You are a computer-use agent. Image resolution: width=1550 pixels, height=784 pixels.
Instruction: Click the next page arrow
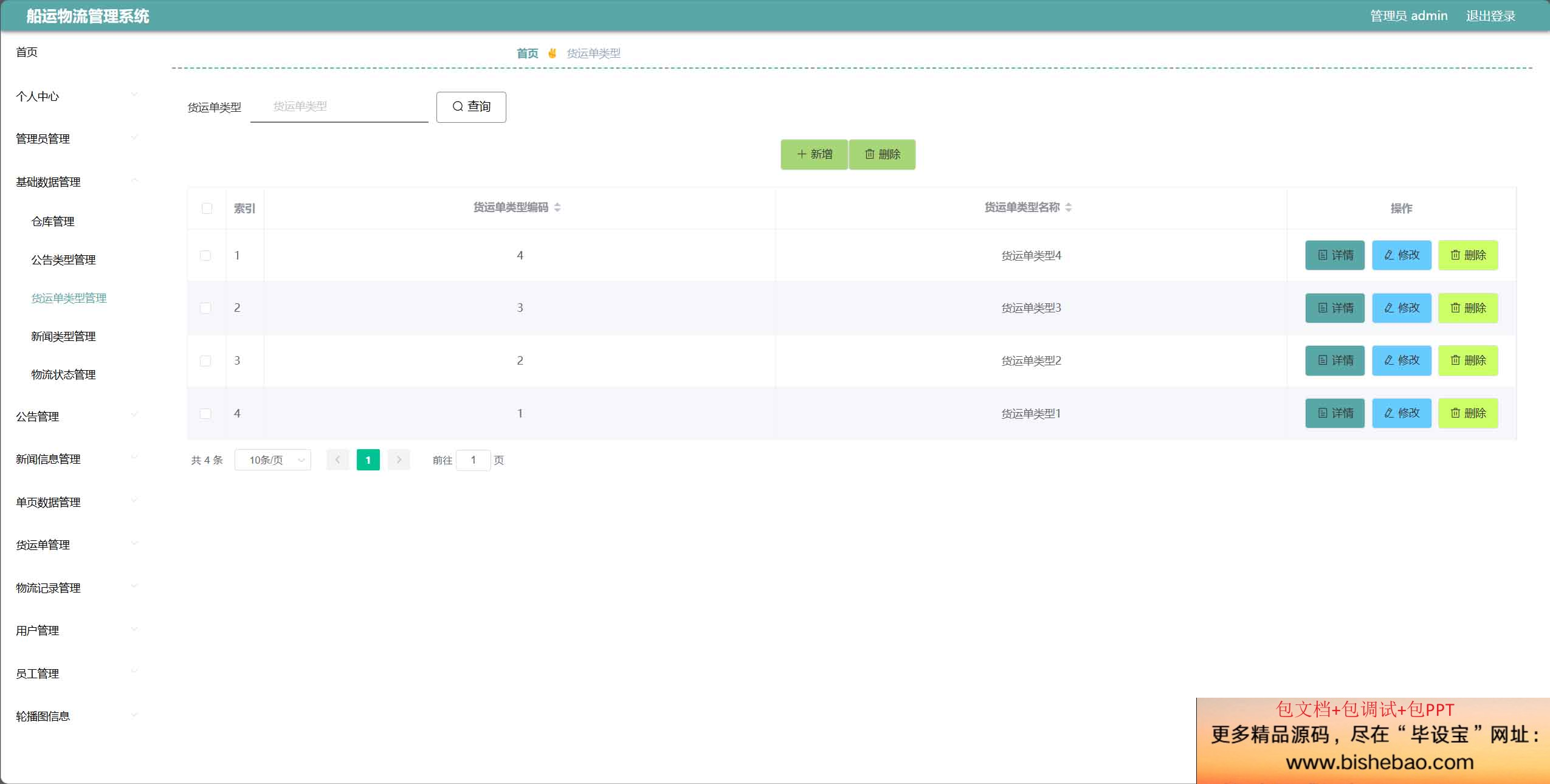399,460
